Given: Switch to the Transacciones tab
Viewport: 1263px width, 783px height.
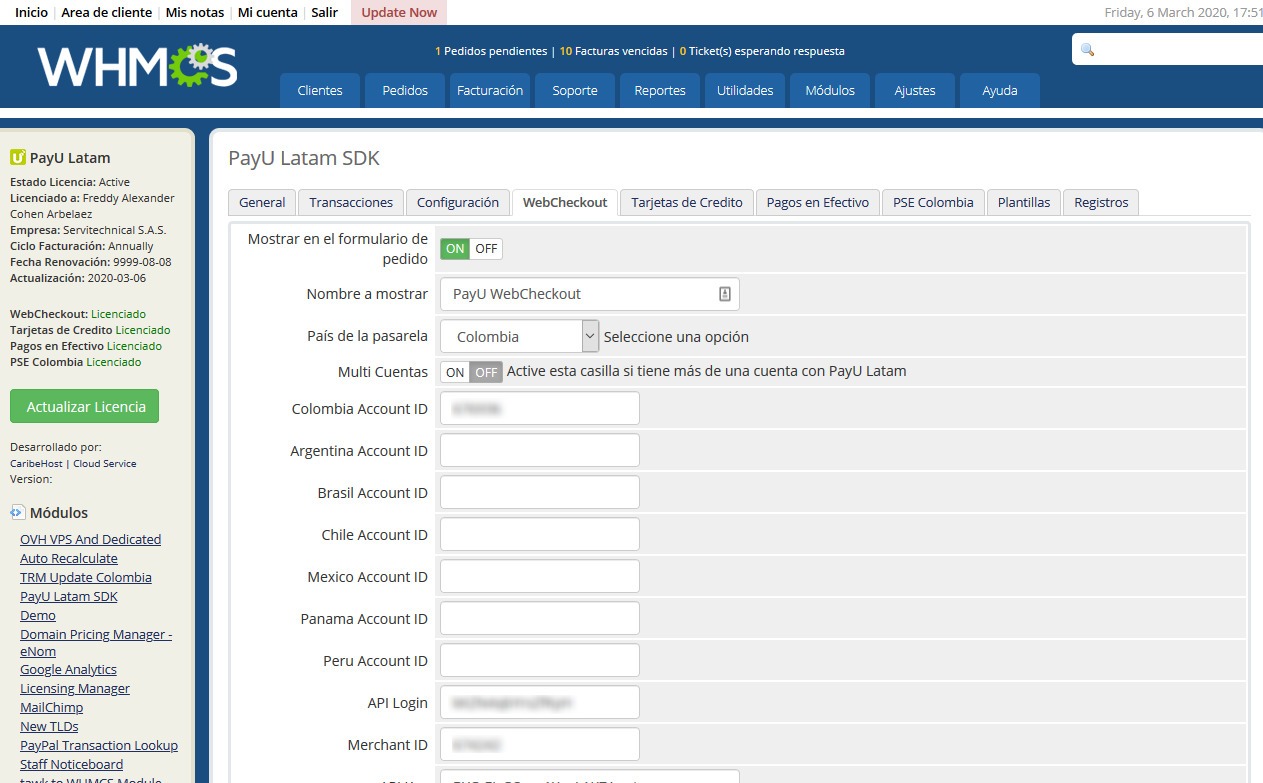Looking at the screenshot, I should point(351,202).
